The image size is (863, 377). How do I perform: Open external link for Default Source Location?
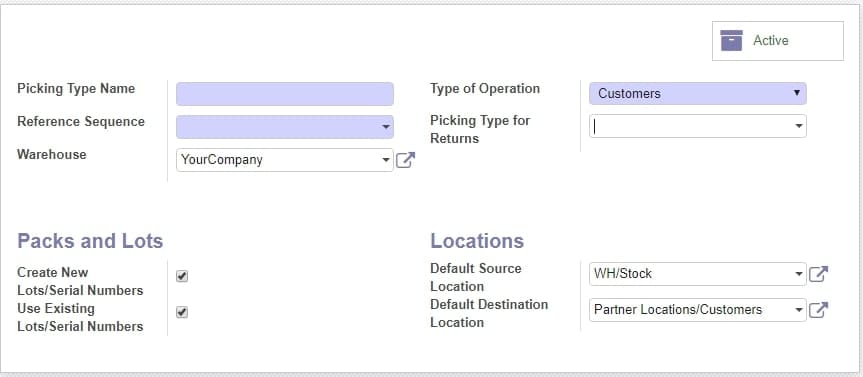click(818, 274)
